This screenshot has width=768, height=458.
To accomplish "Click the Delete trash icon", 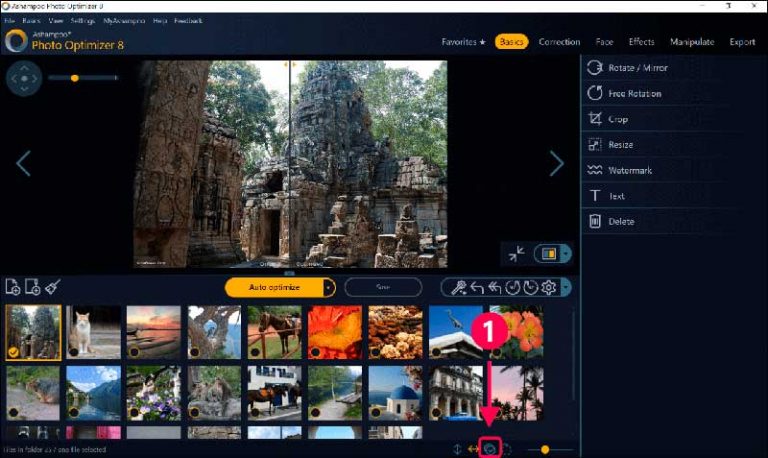I will [594, 221].
